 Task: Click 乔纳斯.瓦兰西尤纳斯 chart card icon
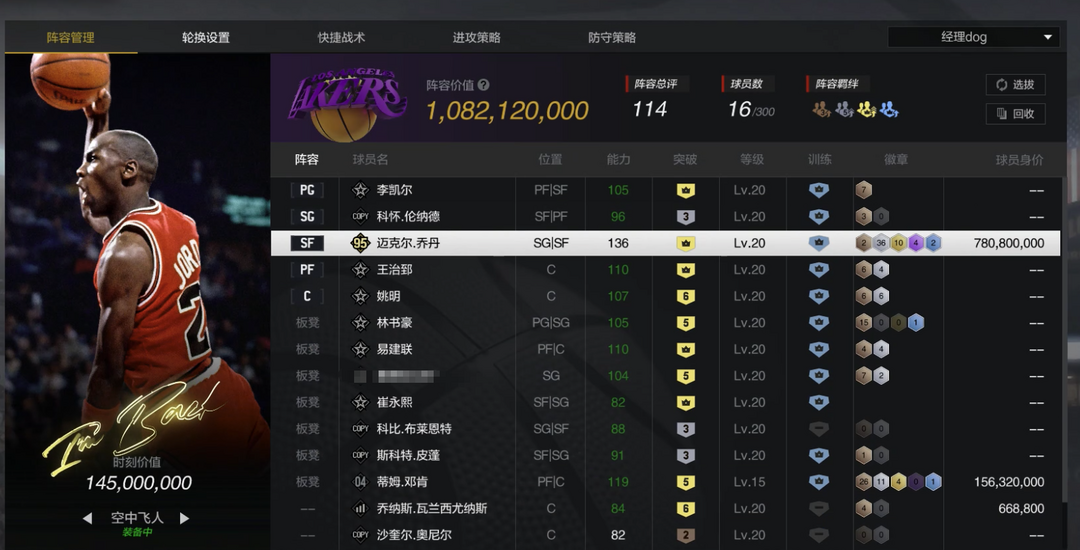[x=360, y=509]
